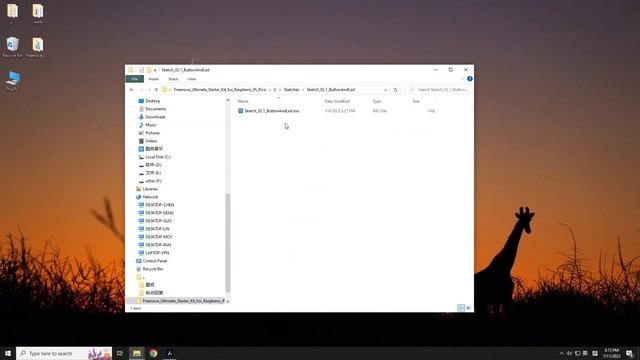The image size is (640, 360).
Task: Open Pictures in the navigation pane
Action: point(152,133)
